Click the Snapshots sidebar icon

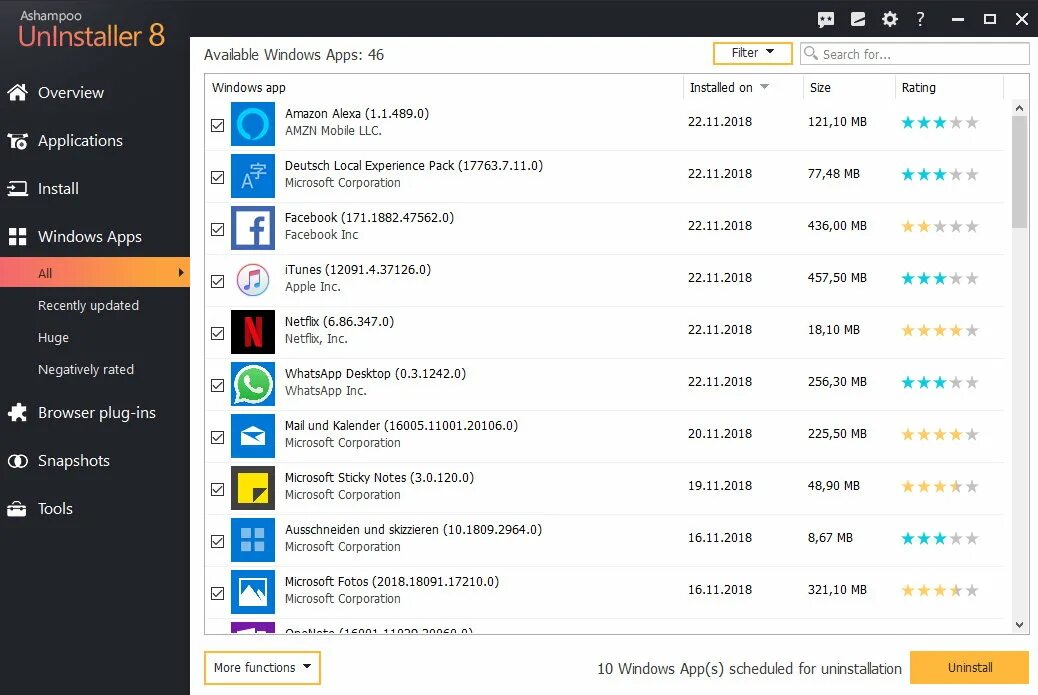(17, 461)
